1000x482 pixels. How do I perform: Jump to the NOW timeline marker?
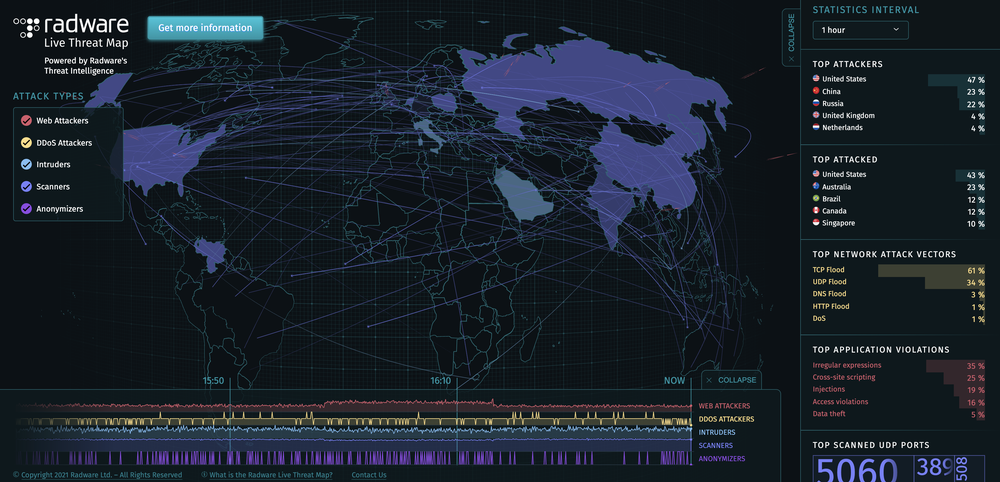pyautogui.click(x=675, y=381)
